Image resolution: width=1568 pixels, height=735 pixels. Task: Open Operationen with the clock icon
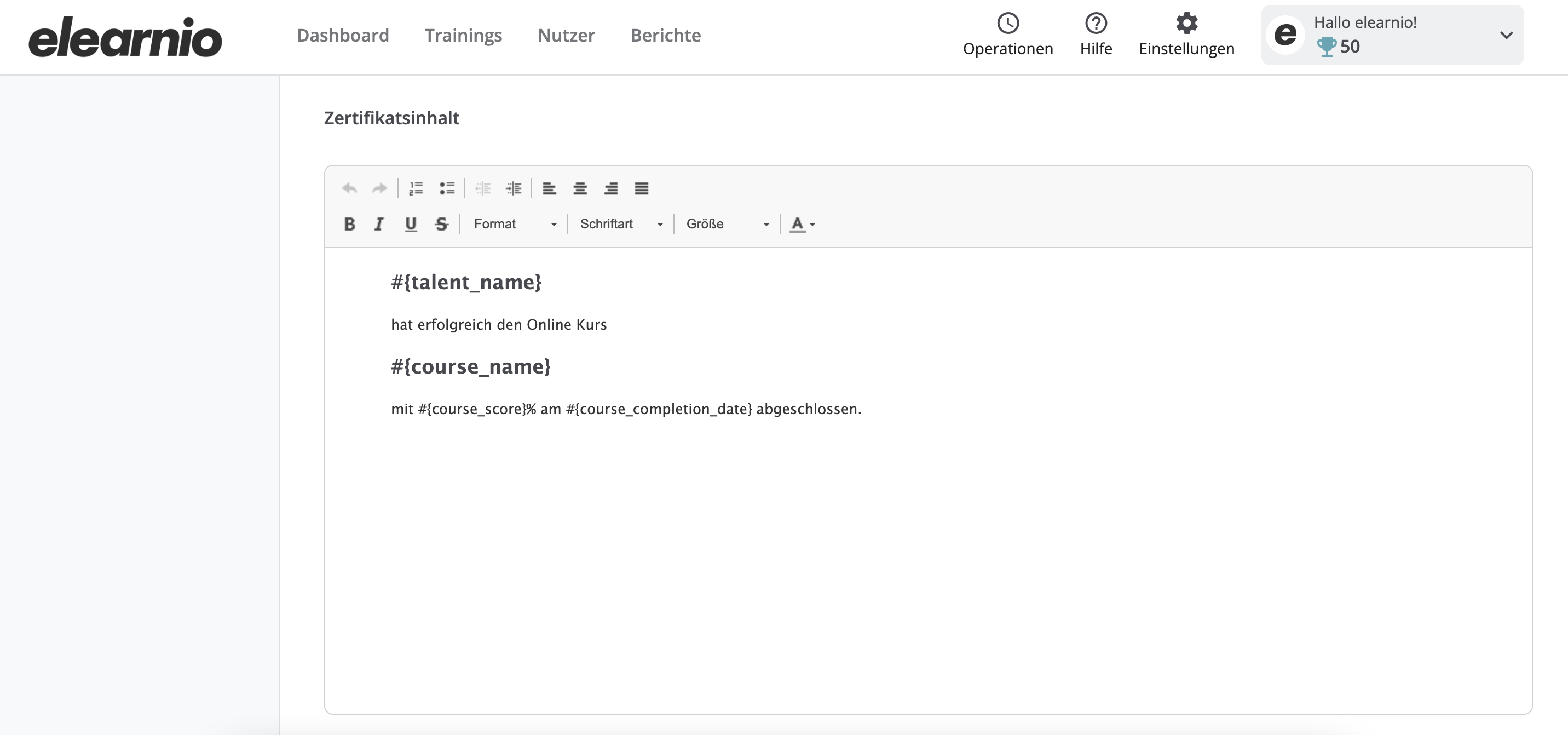(1008, 35)
